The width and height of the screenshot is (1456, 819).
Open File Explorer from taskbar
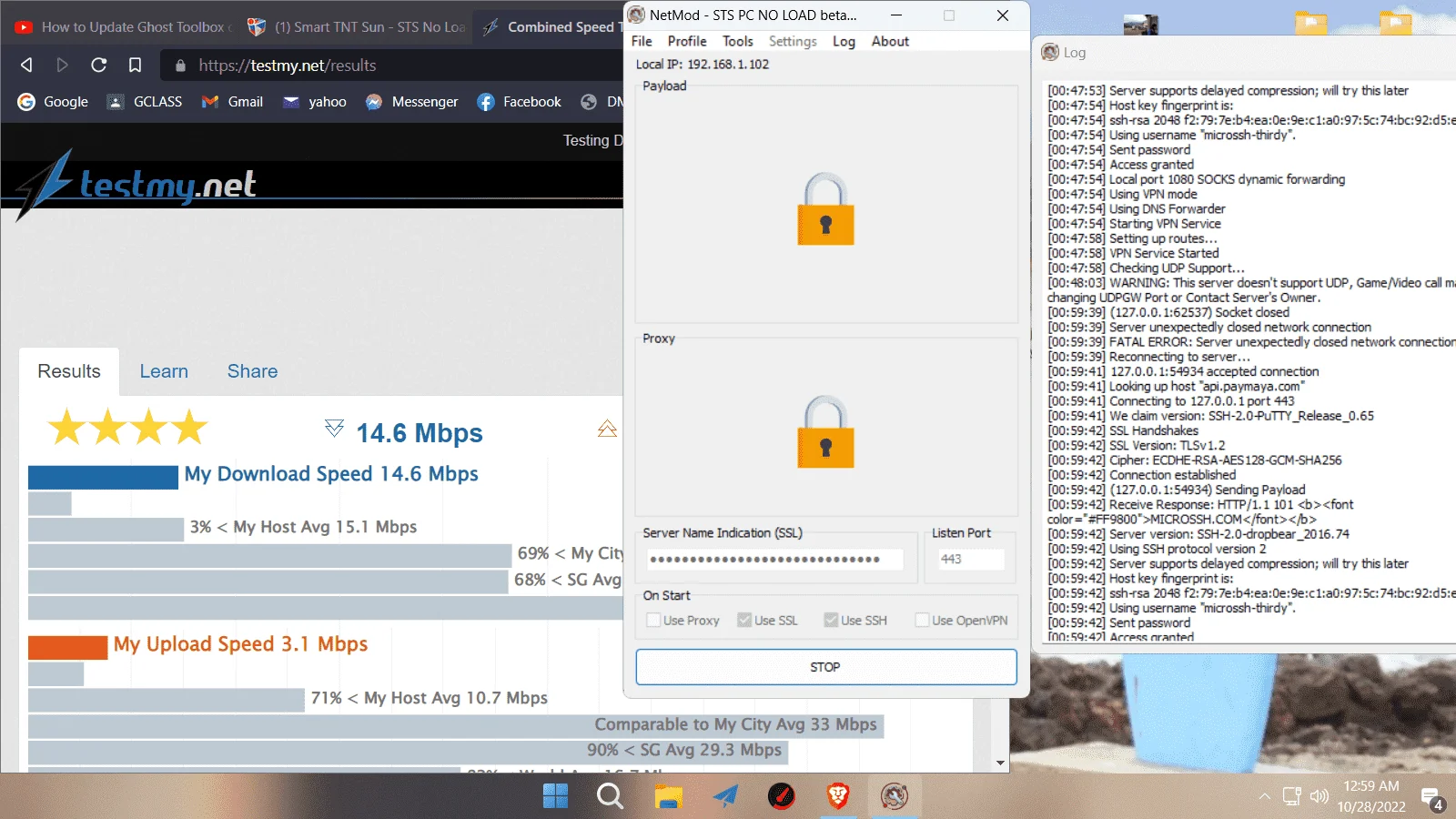[x=668, y=796]
